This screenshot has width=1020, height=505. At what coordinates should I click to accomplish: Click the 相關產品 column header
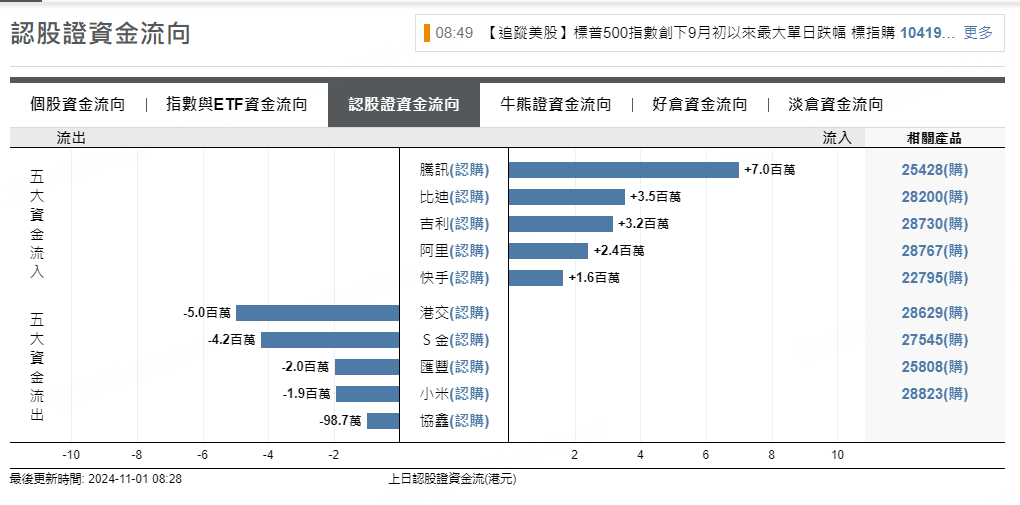[x=934, y=138]
